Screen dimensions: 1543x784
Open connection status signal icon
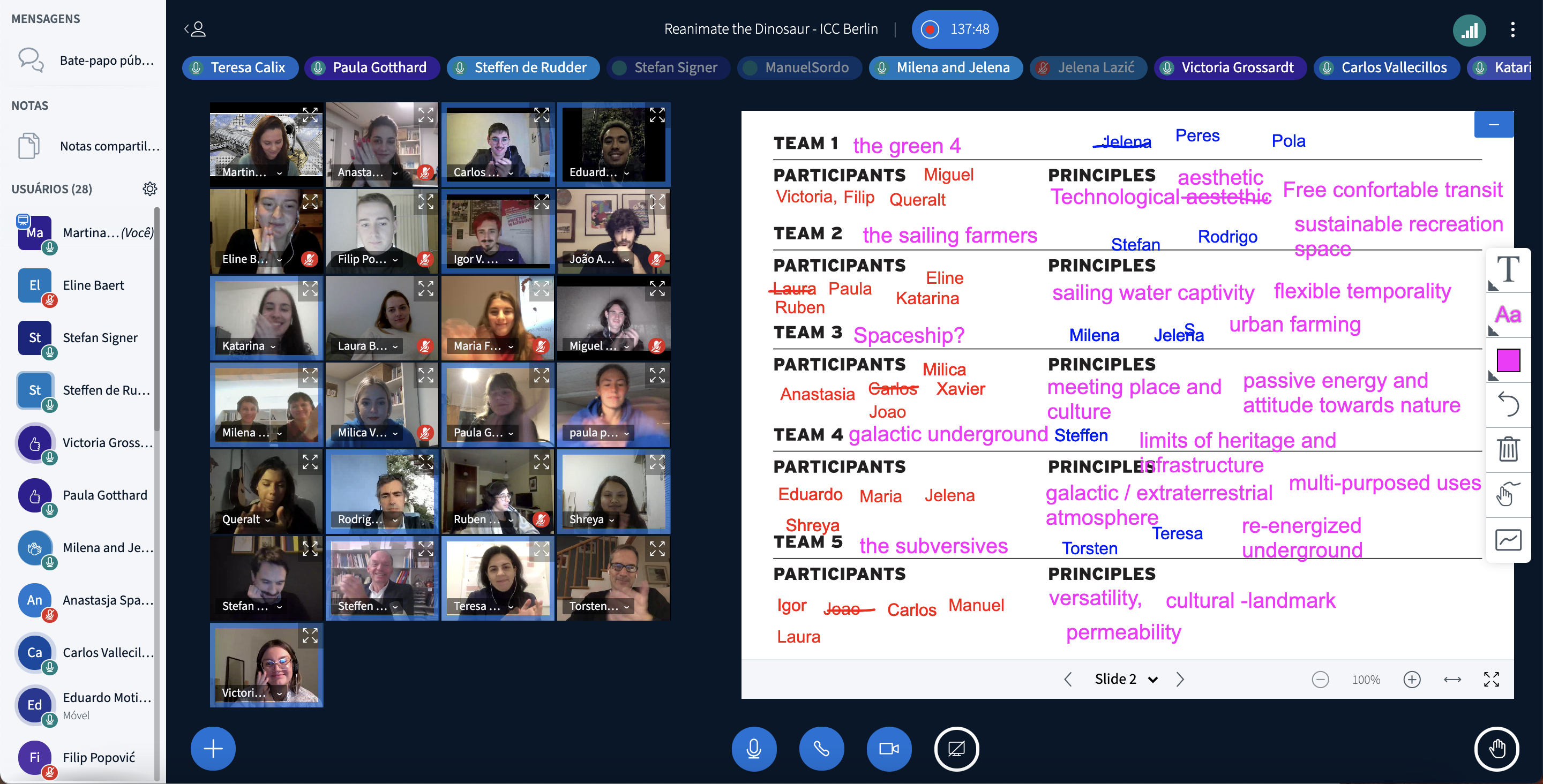1469,29
